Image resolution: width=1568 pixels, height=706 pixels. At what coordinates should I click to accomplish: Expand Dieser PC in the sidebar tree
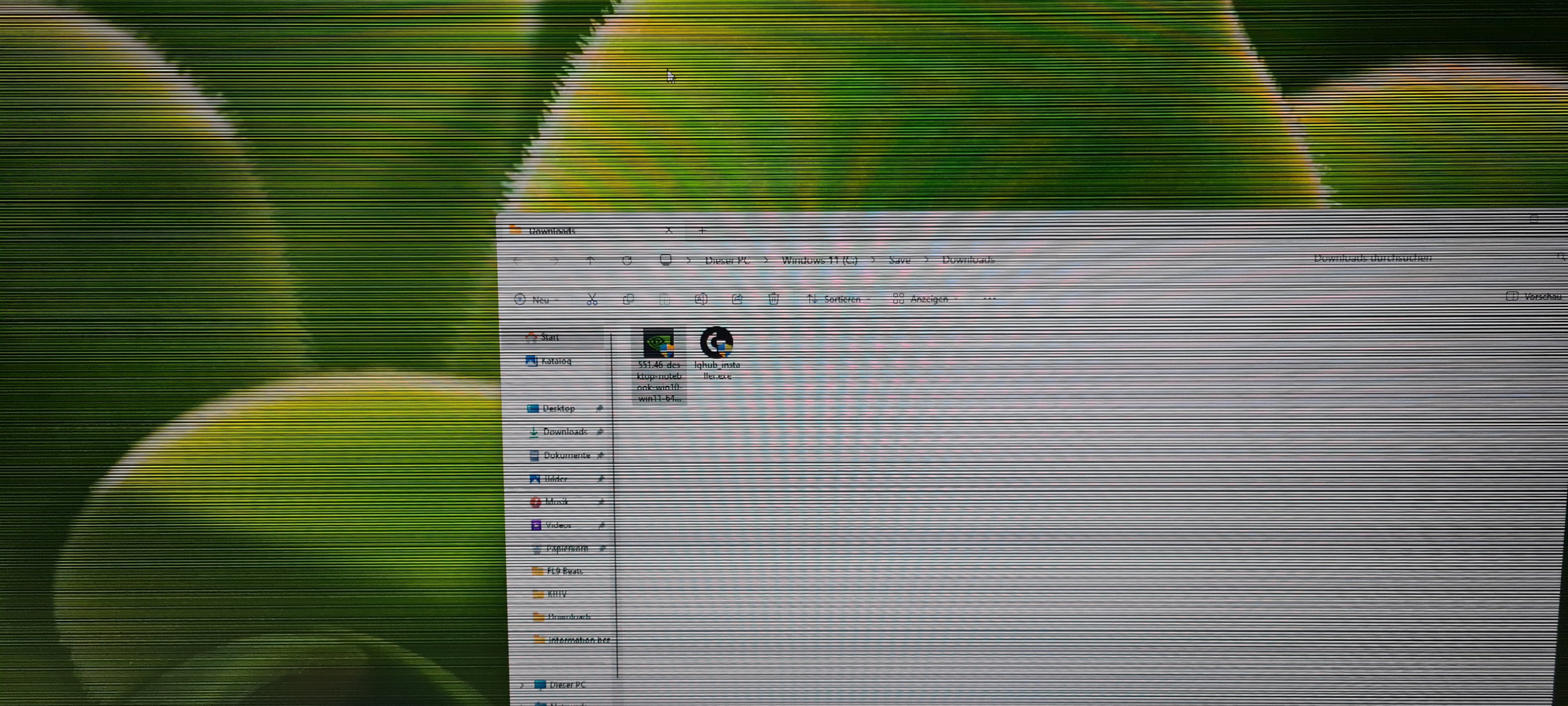point(522,685)
